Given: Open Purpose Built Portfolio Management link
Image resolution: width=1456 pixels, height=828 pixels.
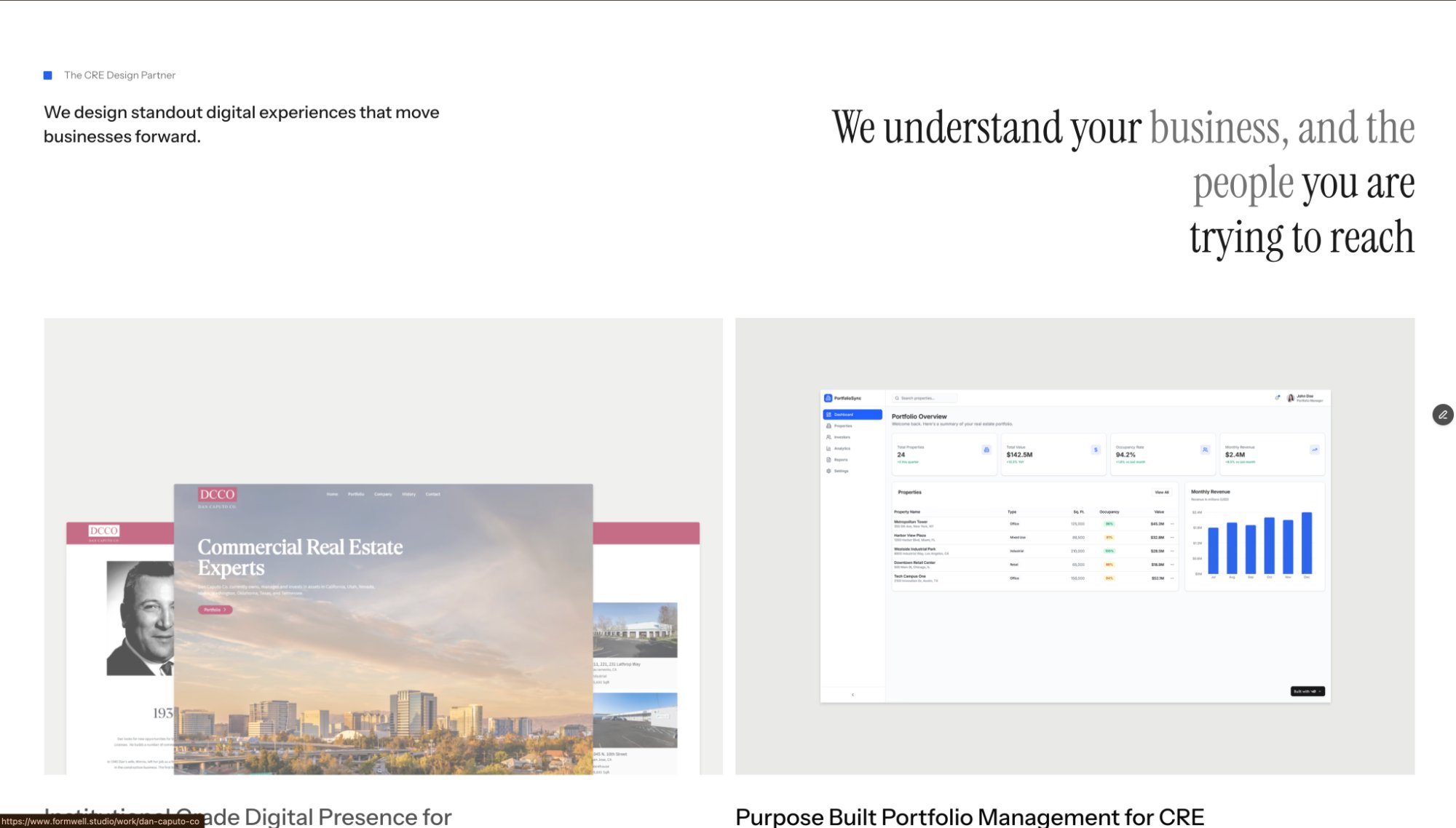Looking at the screenshot, I should (969, 816).
